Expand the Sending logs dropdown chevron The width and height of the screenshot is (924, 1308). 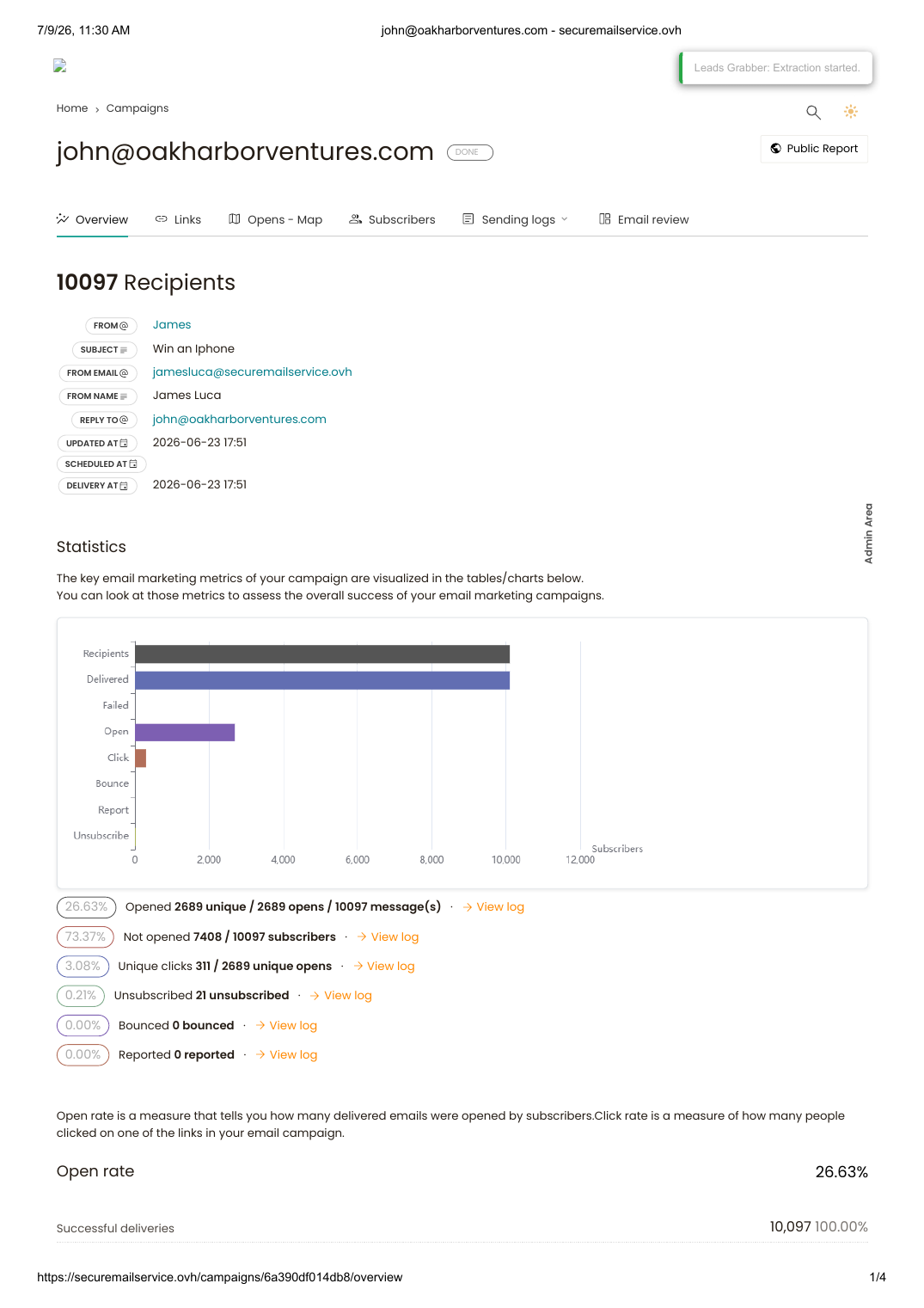[x=565, y=219]
